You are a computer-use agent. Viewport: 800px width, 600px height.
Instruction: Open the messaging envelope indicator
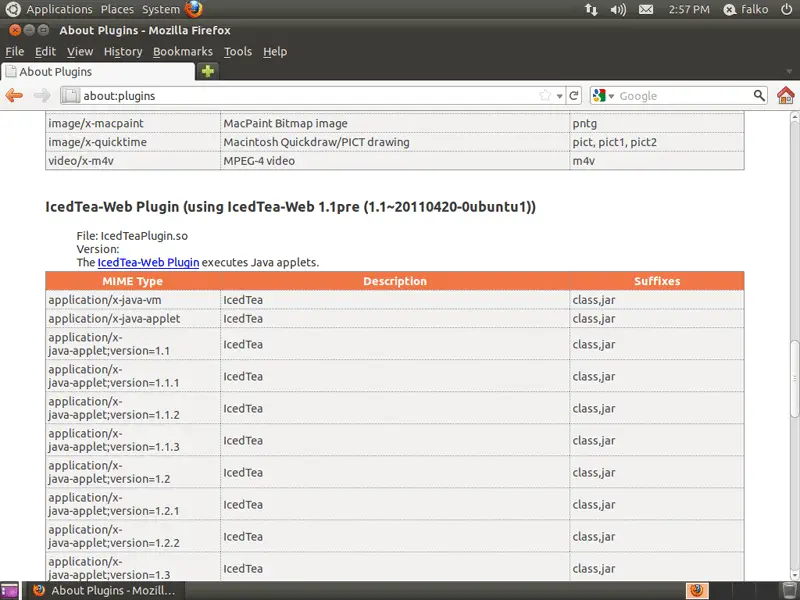pos(646,9)
